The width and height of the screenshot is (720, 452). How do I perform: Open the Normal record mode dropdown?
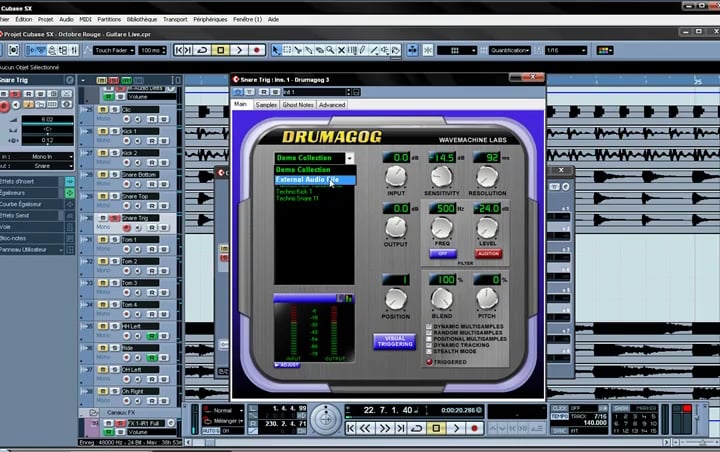point(223,410)
